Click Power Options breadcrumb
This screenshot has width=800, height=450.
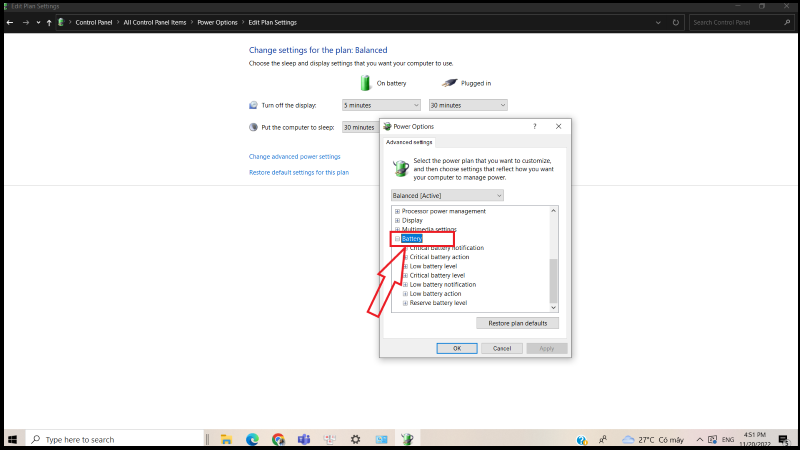(217, 22)
